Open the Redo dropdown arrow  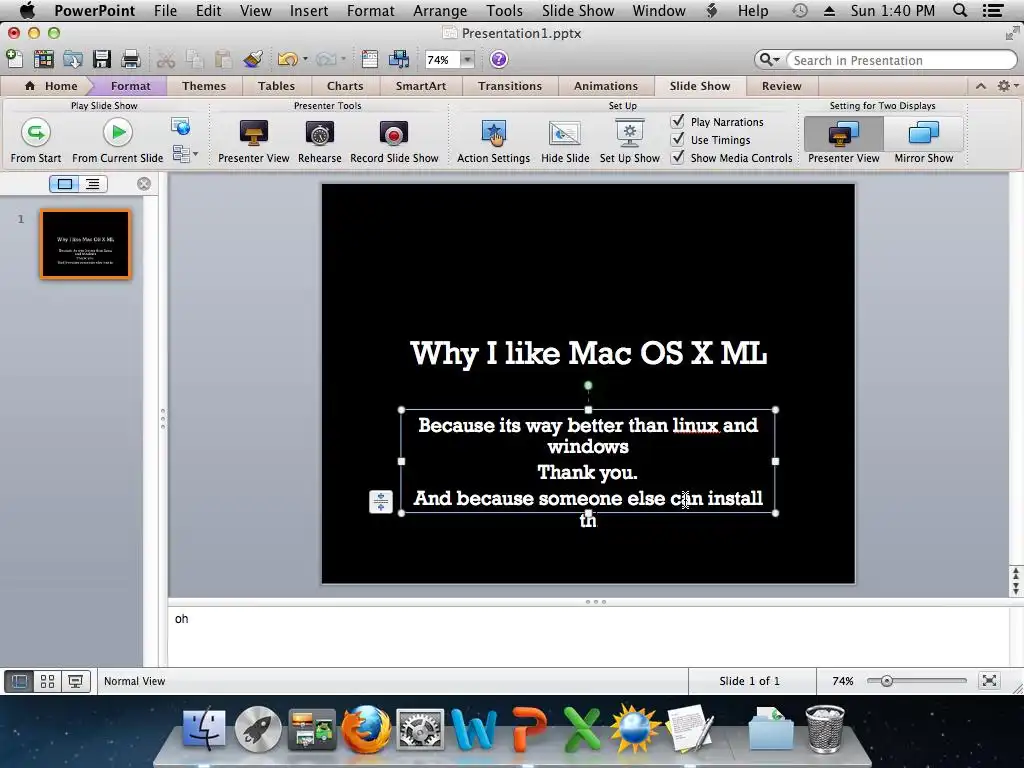[343, 59]
